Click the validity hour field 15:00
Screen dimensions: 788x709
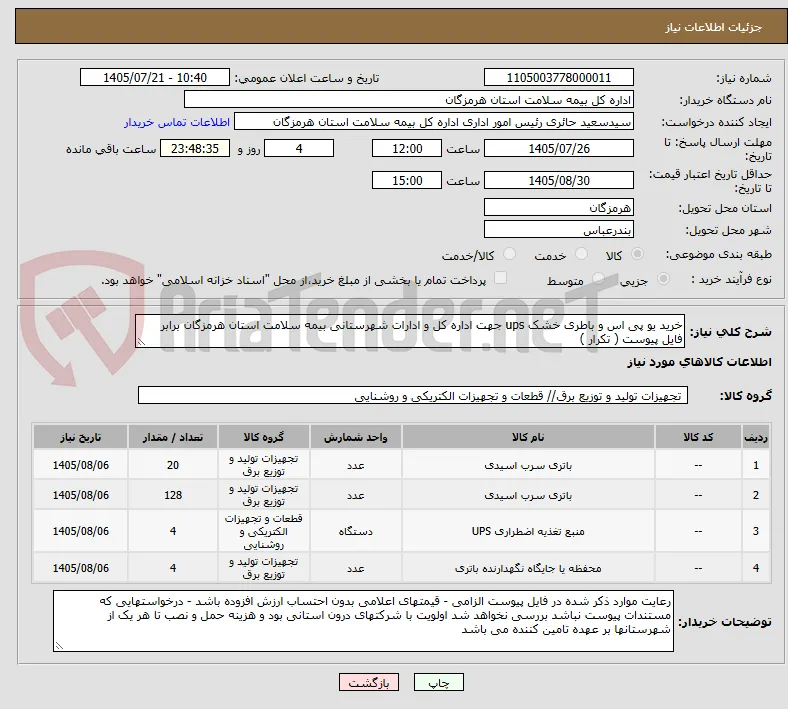[x=407, y=180]
